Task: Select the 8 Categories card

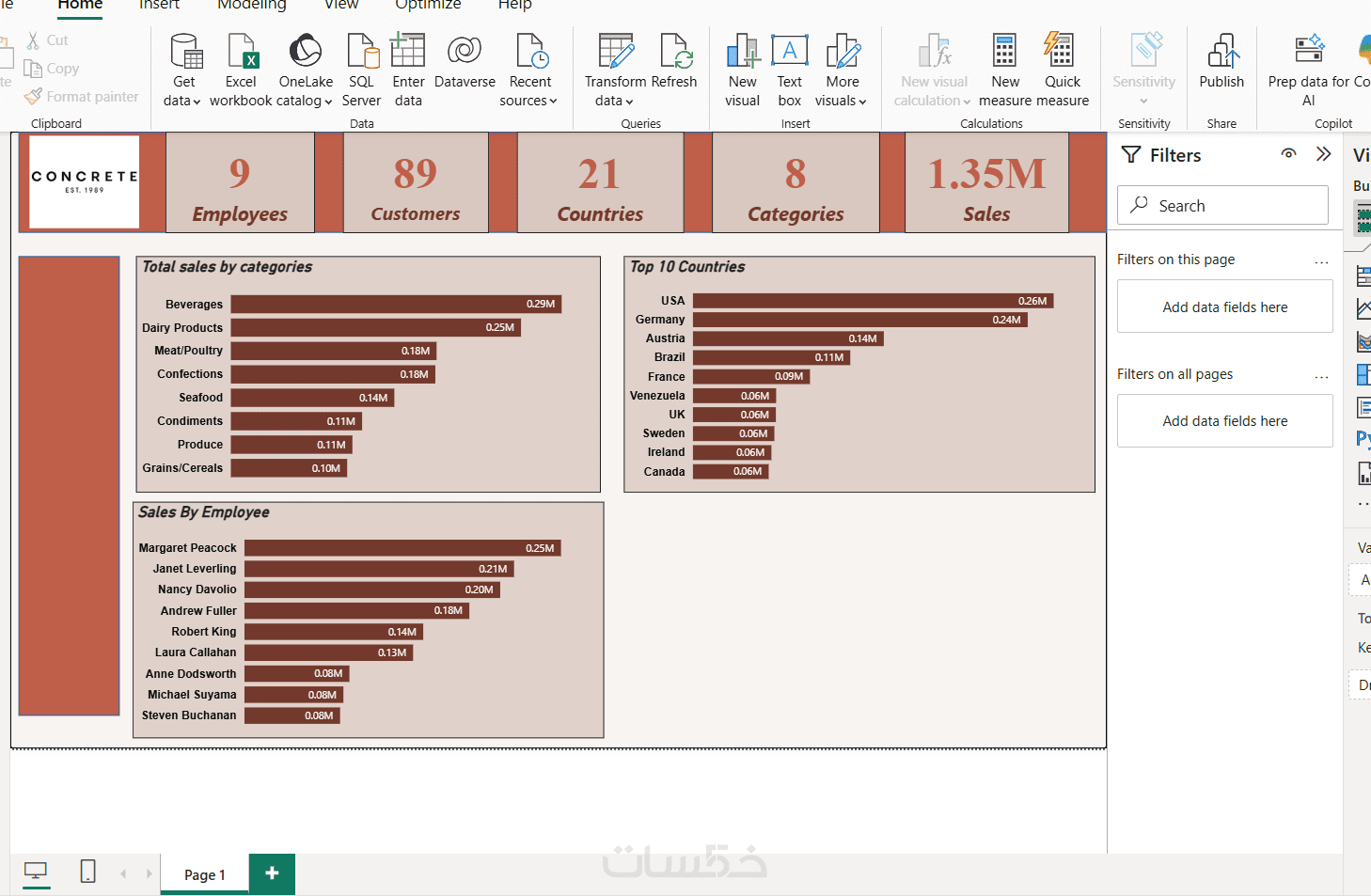Action: pos(796,182)
